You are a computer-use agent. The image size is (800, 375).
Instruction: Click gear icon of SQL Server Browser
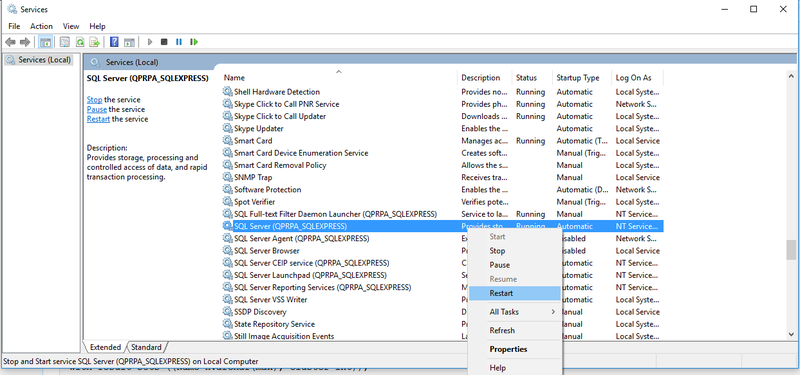(228, 251)
